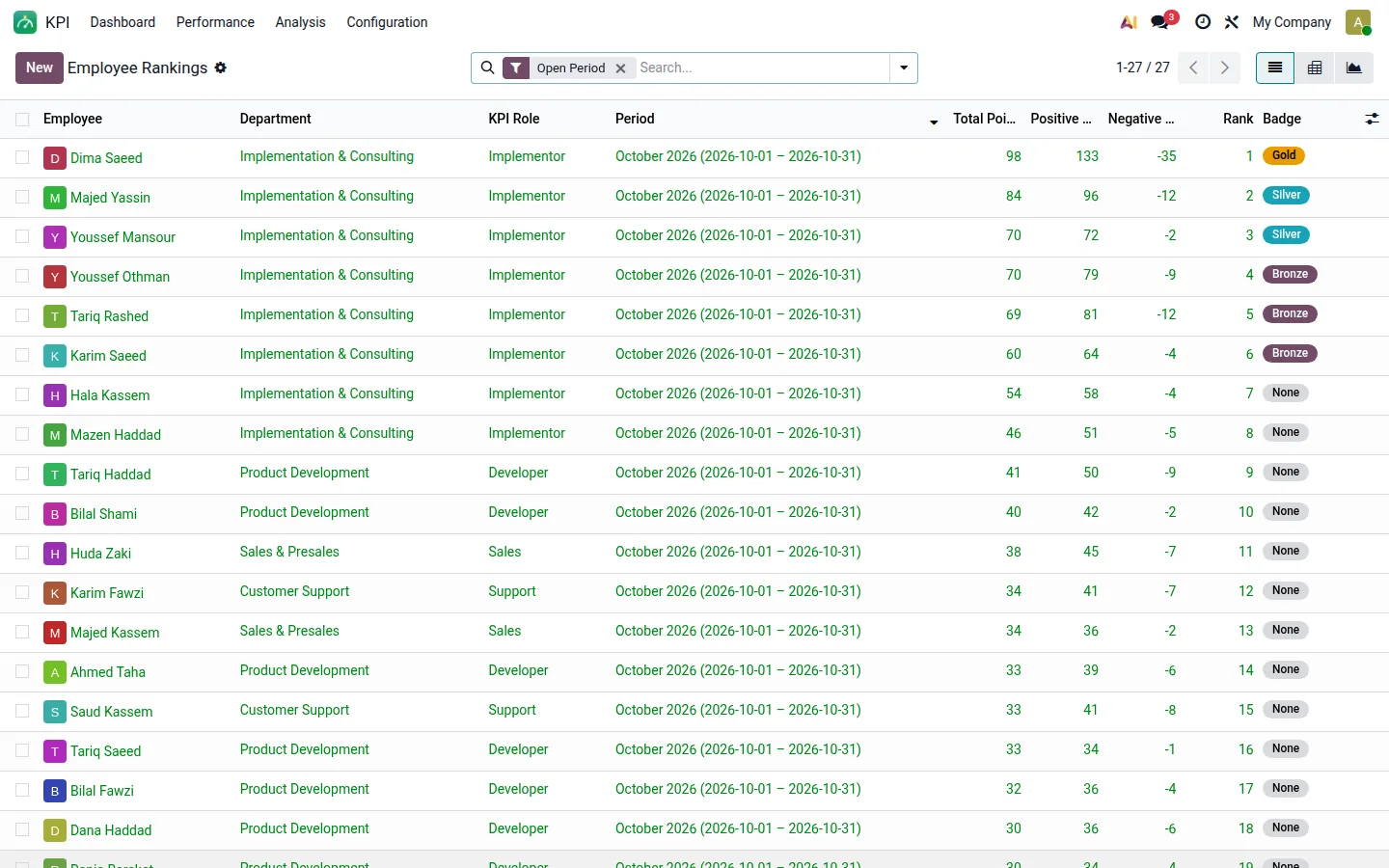Remove the Open Period filter
The image size is (1389, 868).
pyautogui.click(x=621, y=68)
